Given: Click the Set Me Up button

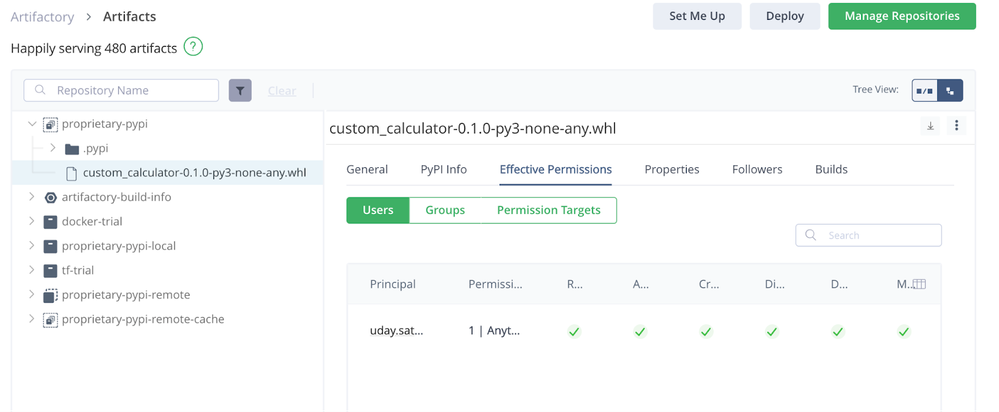Looking at the screenshot, I should point(696,16).
